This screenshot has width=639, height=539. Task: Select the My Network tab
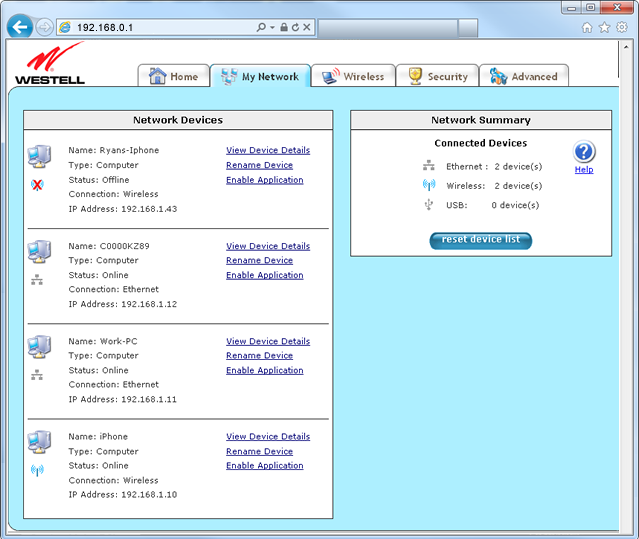coord(260,76)
